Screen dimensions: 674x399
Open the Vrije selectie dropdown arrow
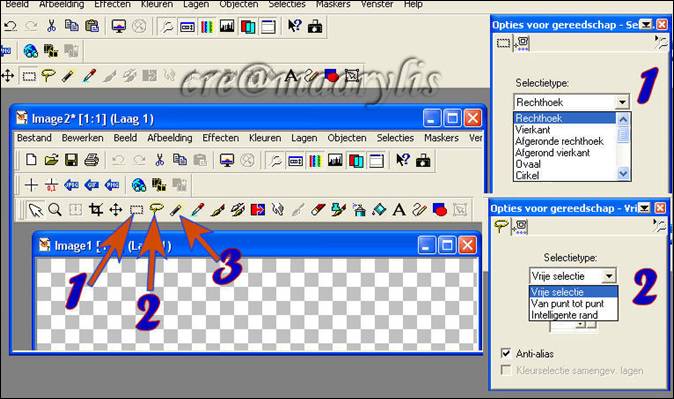pos(609,276)
